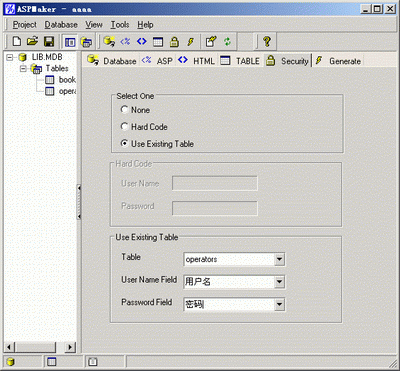400x371 pixels.
Task: Open the Database menu
Action: pyautogui.click(x=61, y=25)
